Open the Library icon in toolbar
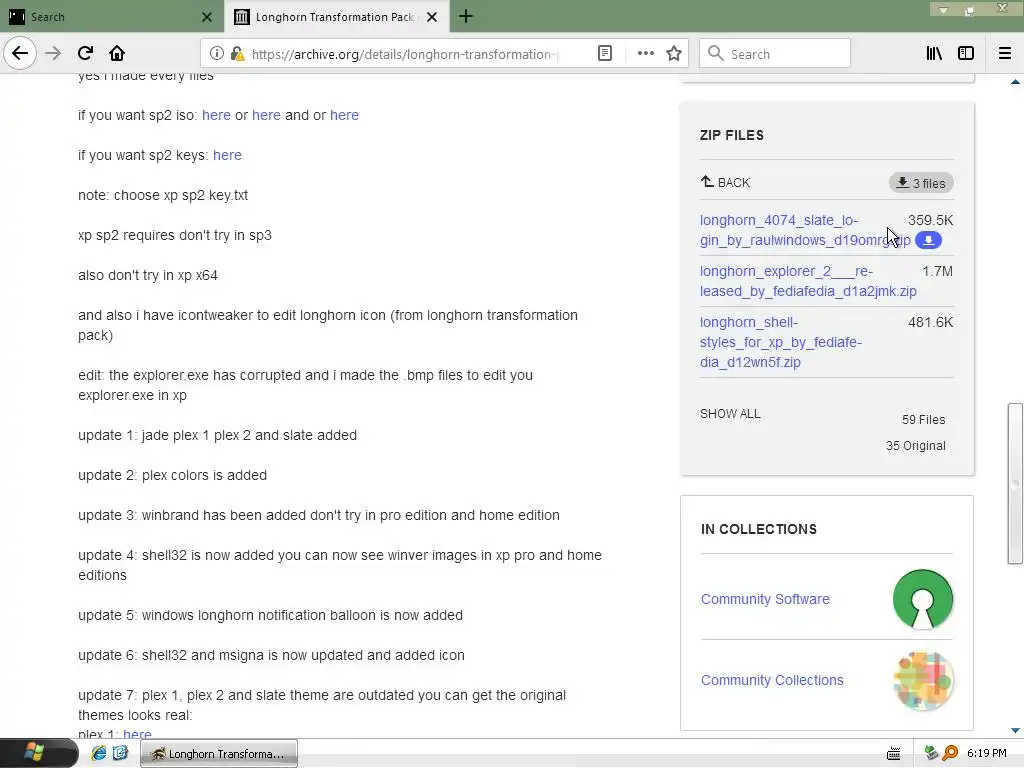 coord(934,54)
